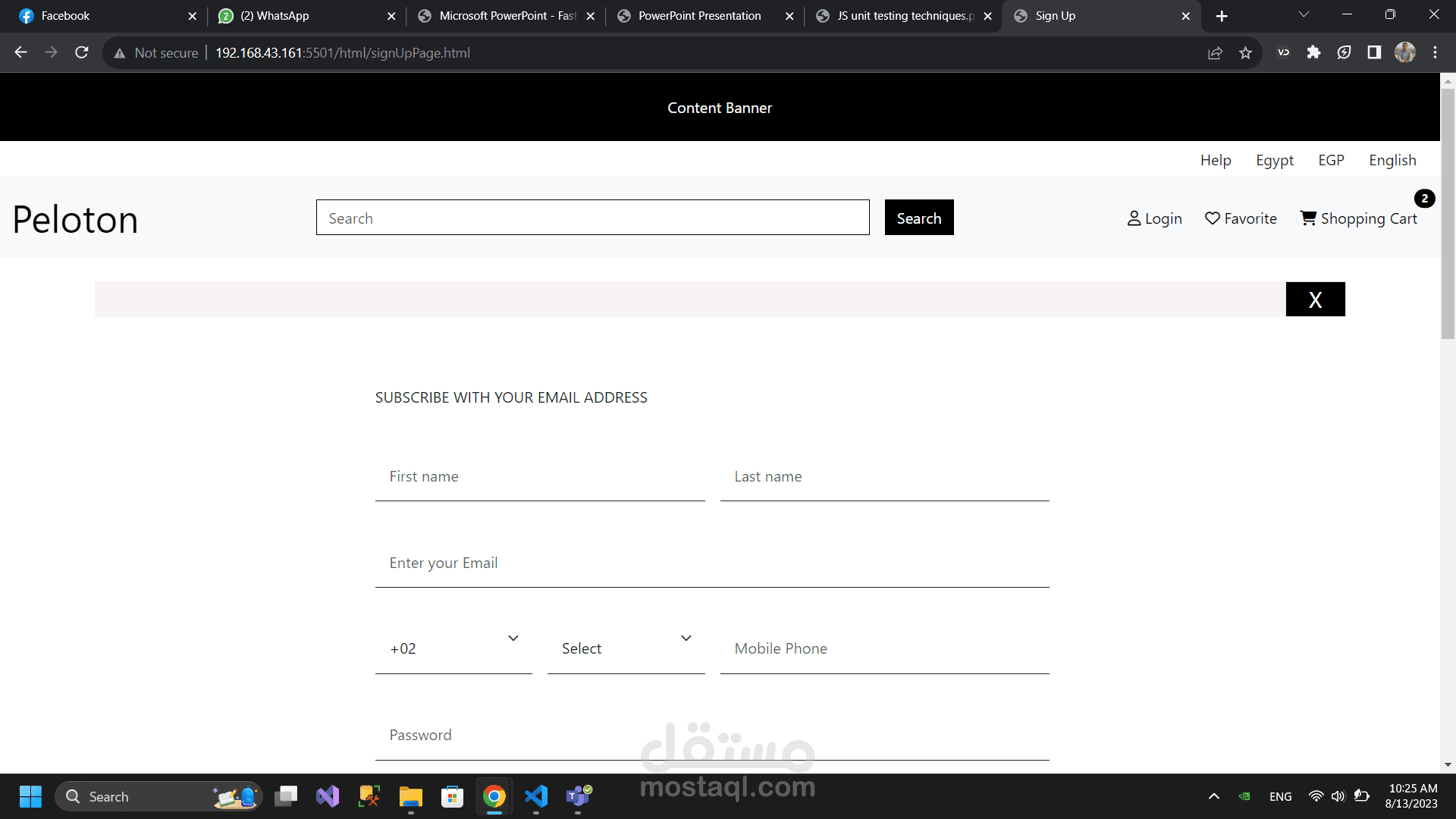Click the Shopping Cart icon
The image size is (1456, 819).
[x=1308, y=218]
